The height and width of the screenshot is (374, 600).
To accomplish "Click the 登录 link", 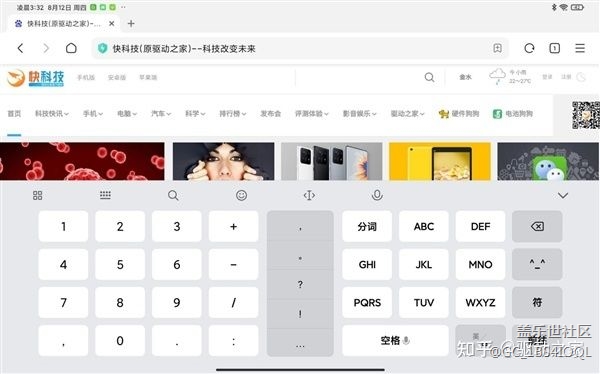I will coord(547,77).
